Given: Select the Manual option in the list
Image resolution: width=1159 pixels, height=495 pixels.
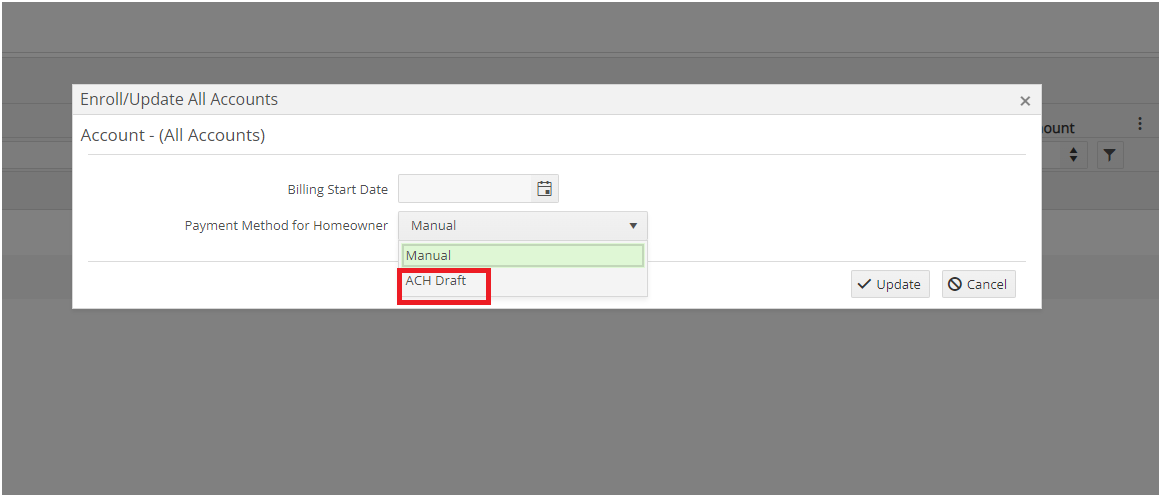Looking at the screenshot, I should click(523, 256).
